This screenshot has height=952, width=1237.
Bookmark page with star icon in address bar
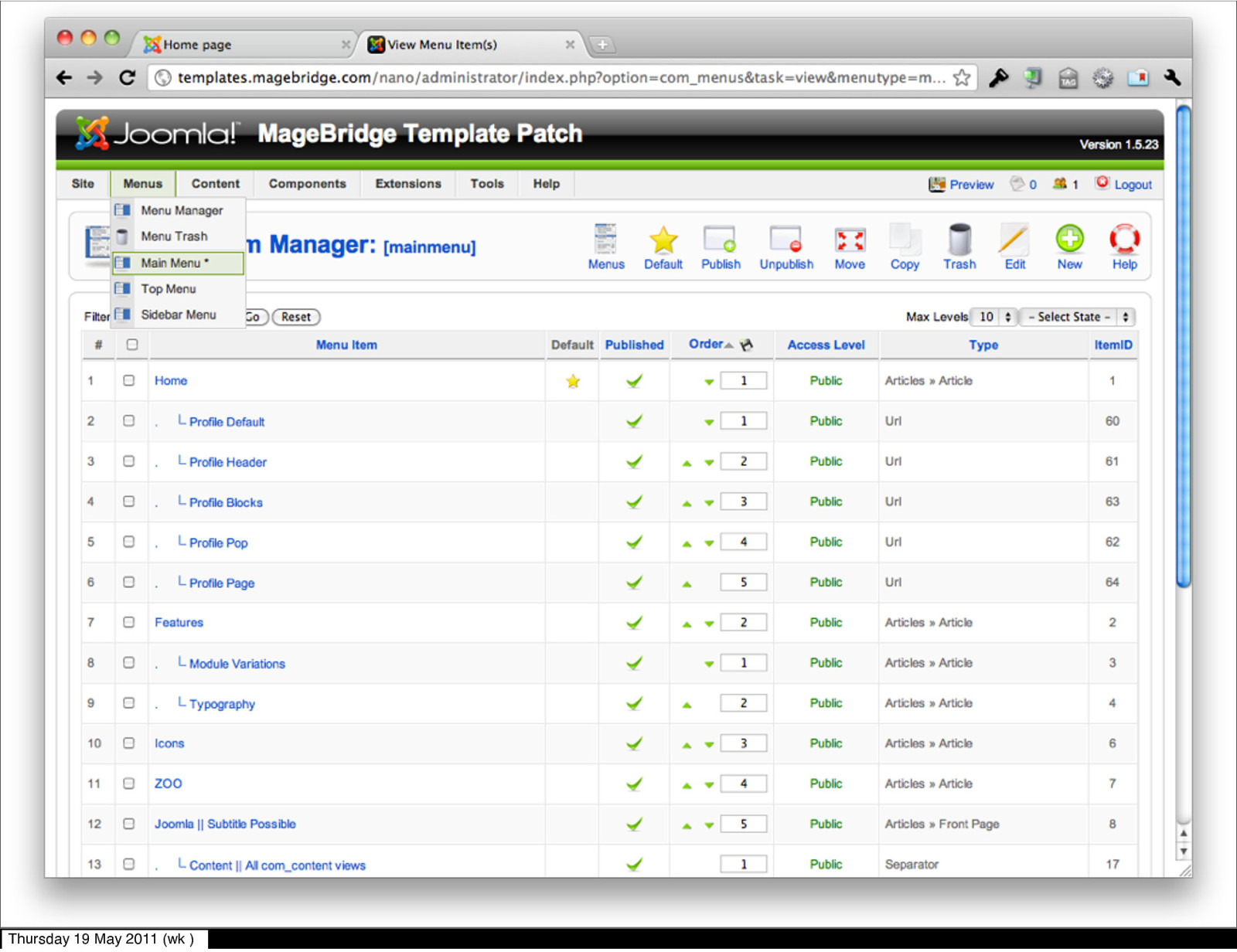tap(962, 77)
